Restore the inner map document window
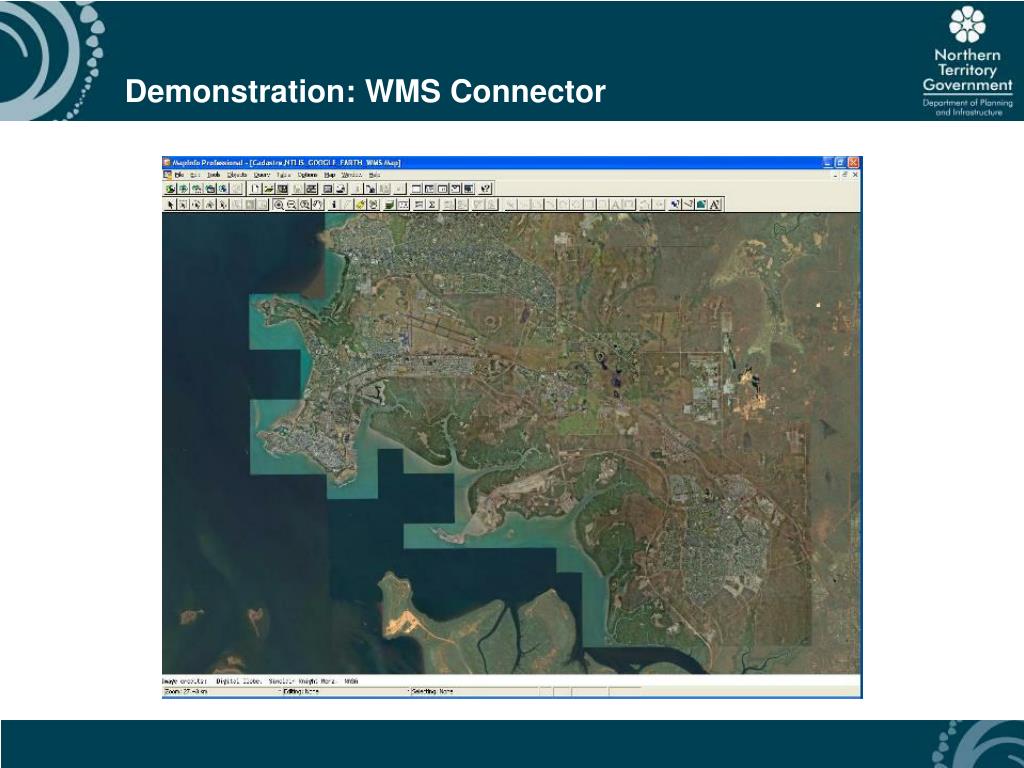The width and height of the screenshot is (1024, 768). coord(845,175)
